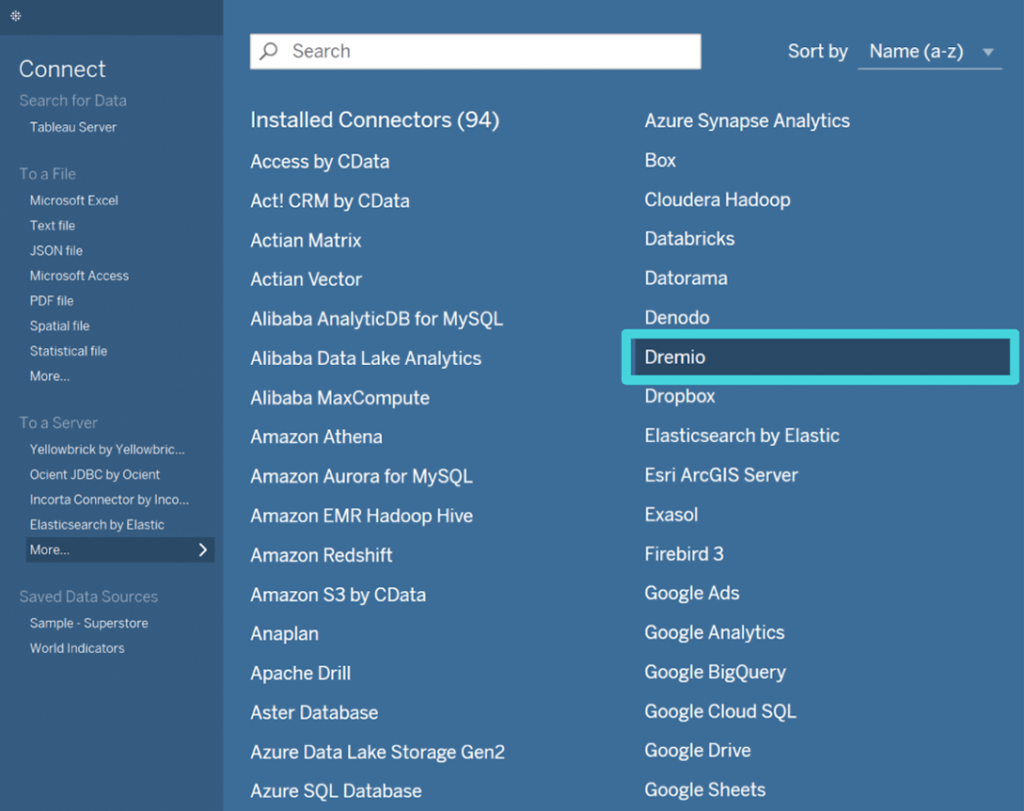1024x811 pixels.
Task: Select Google Cloud SQL
Action: coord(720,711)
